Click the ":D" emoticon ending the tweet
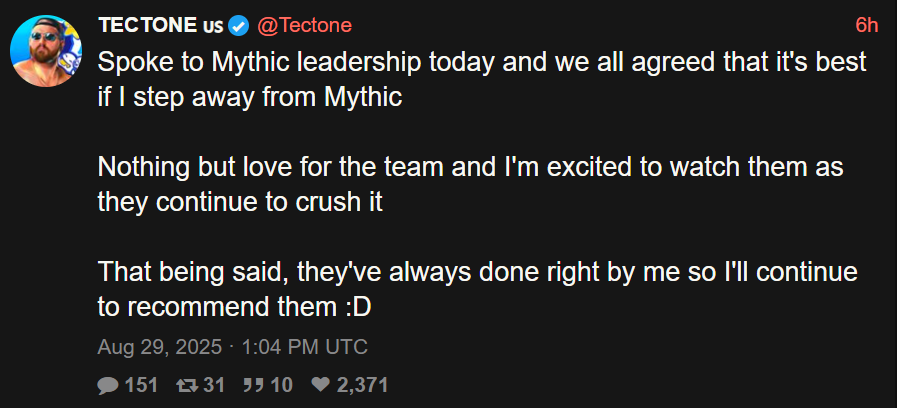This screenshot has width=897, height=408. [x=359, y=308]
